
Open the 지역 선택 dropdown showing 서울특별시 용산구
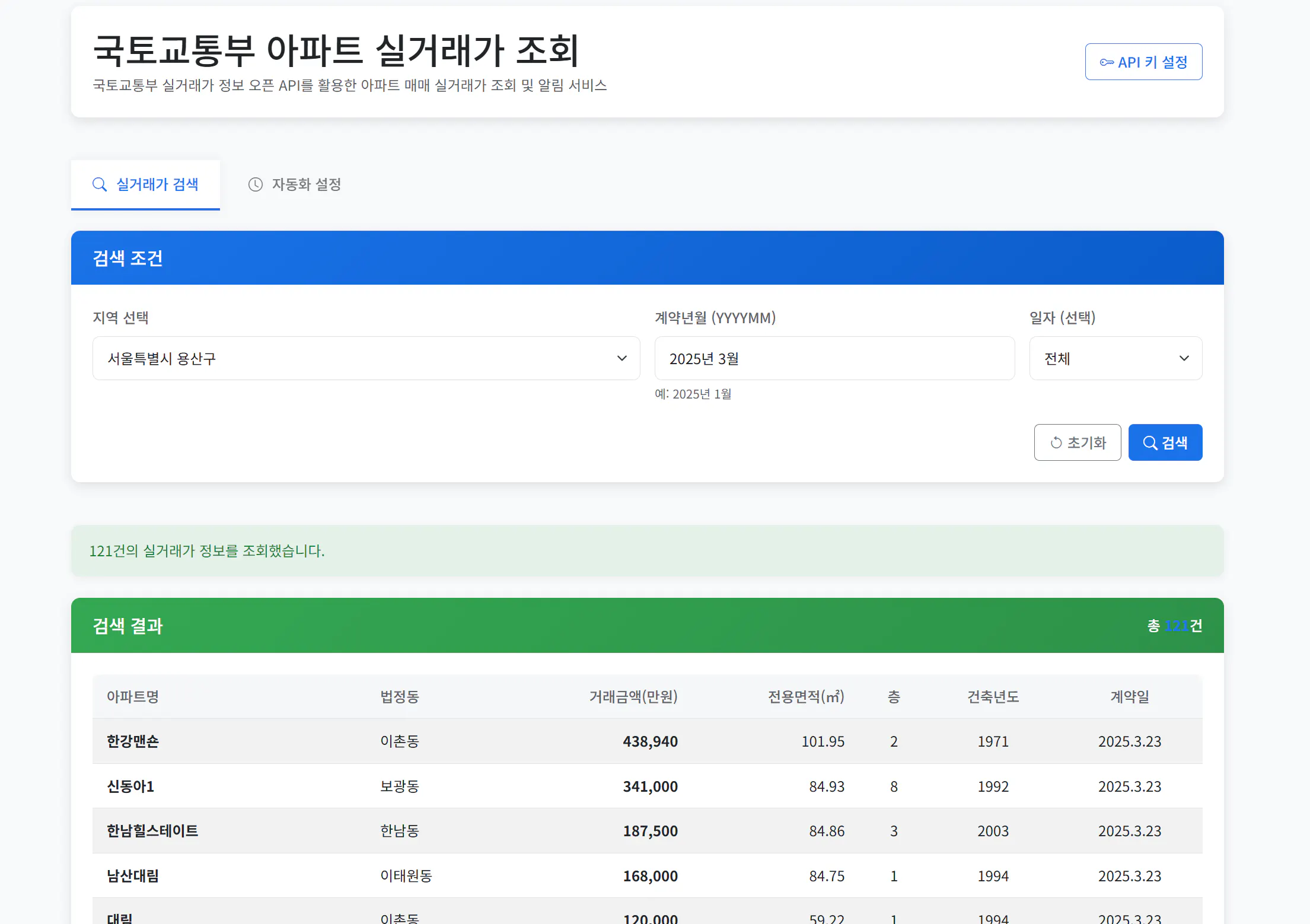point(365,358)
